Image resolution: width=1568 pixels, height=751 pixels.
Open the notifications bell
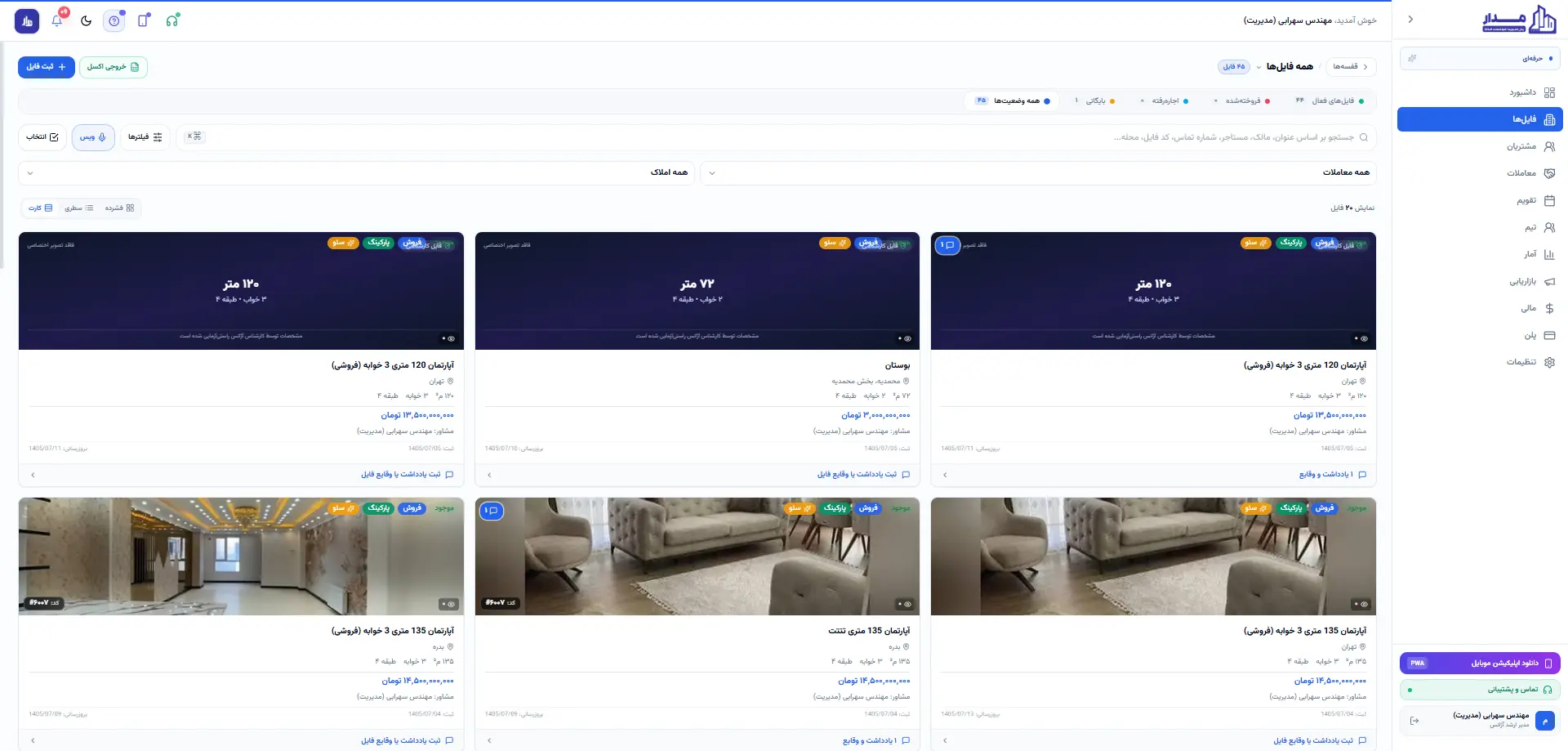pyautogui.click(x=57, y=20)
